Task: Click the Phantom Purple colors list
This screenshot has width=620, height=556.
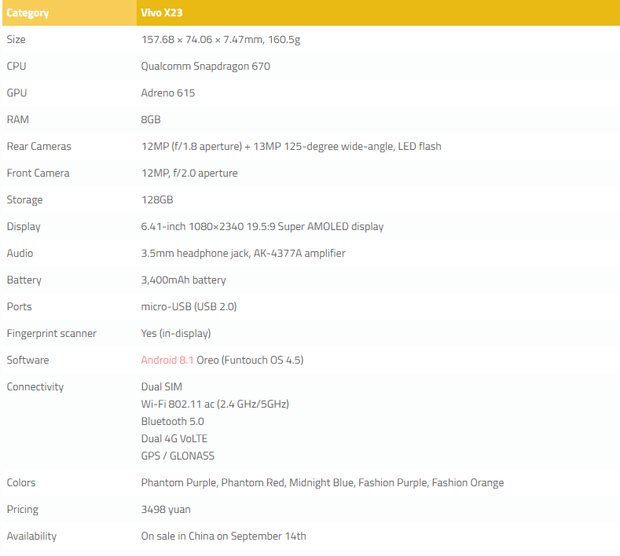Action: [322, 482]
